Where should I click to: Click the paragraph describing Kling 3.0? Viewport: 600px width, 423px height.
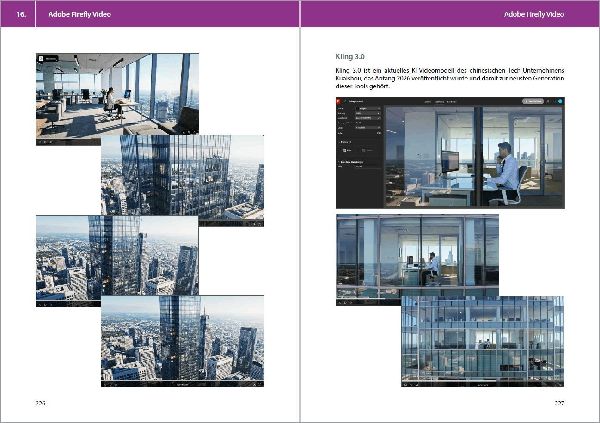(450, 78)
